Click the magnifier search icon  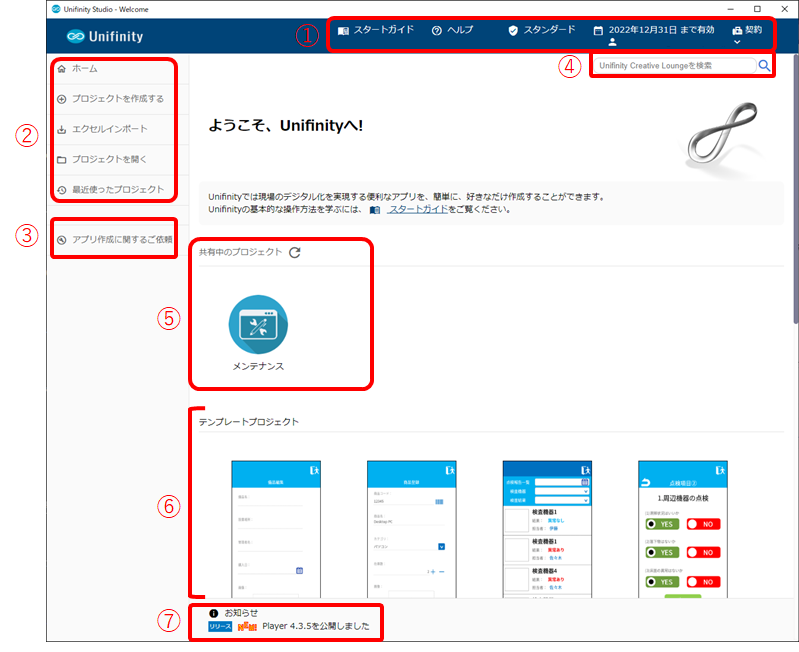click(x=764, y=66)
